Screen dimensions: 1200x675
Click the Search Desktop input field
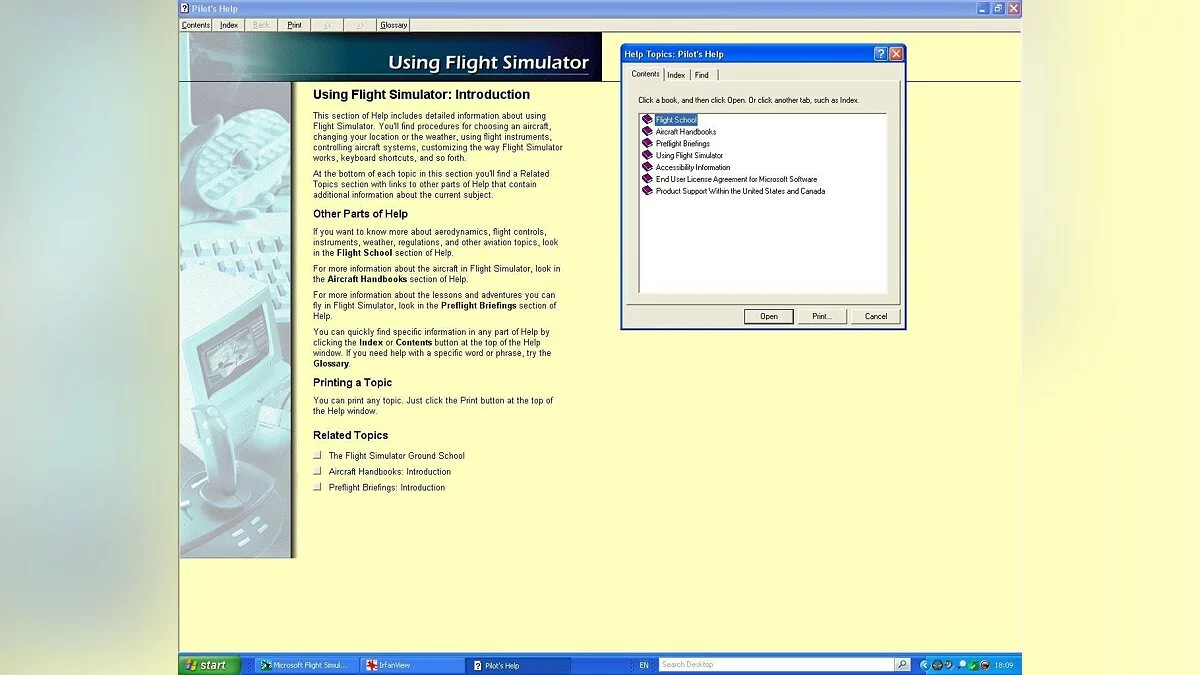(x=776, y=665)
